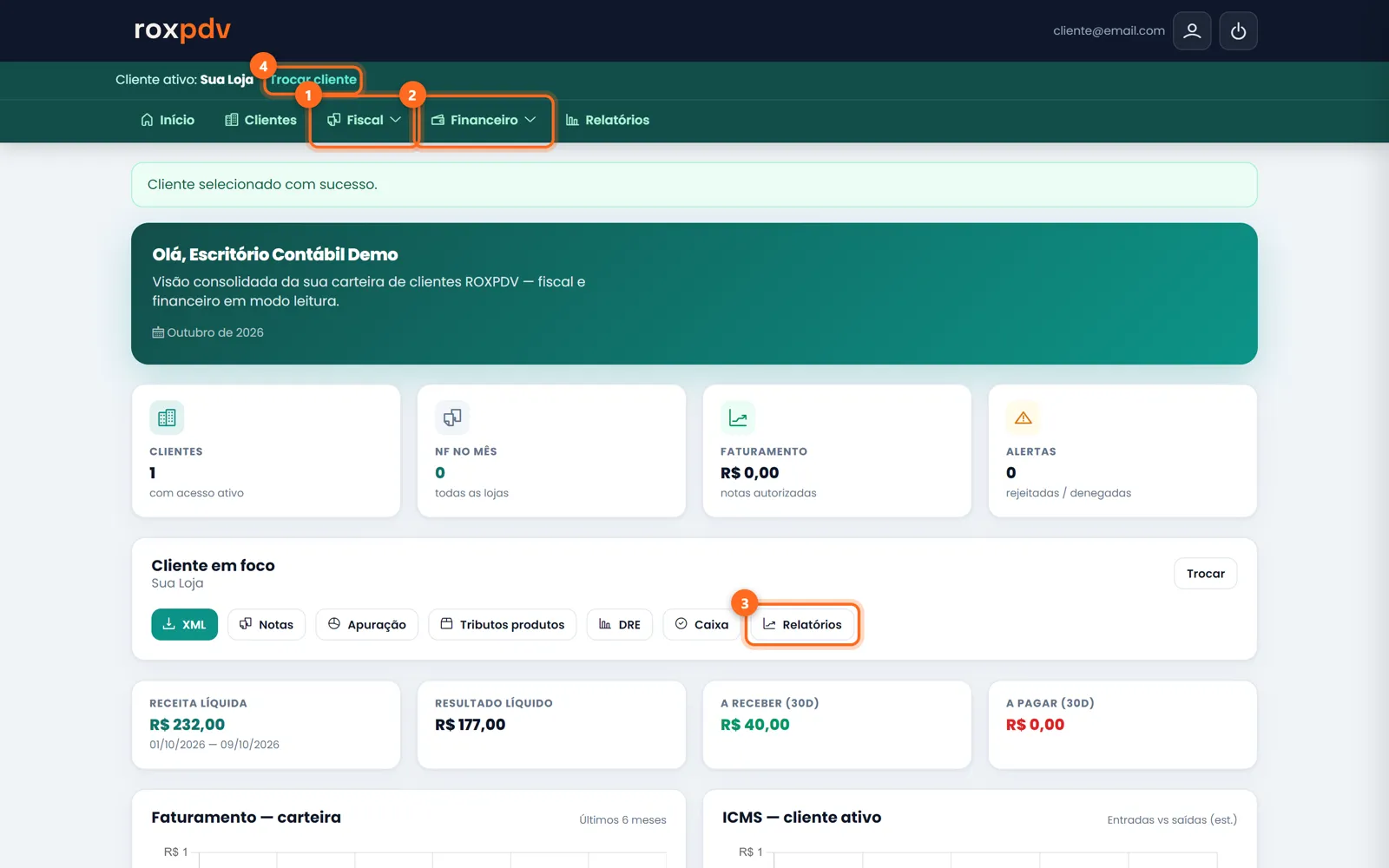Click the 'Faturamento — carteira' chart title
The image size is (1389, 868).
coord(246,818)
